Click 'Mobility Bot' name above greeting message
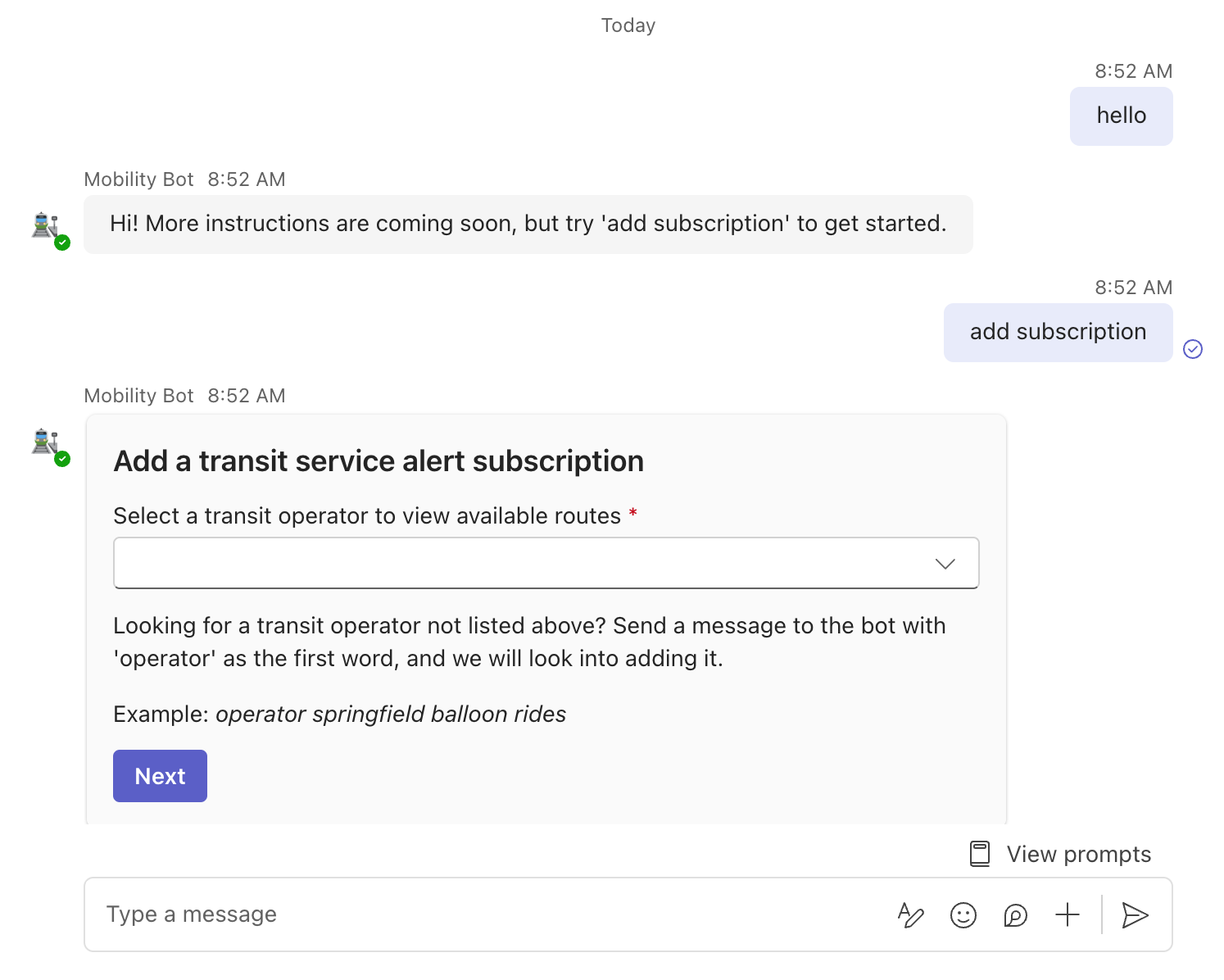Viewport: 1224px width, 980px height. [x=138, y=179]
